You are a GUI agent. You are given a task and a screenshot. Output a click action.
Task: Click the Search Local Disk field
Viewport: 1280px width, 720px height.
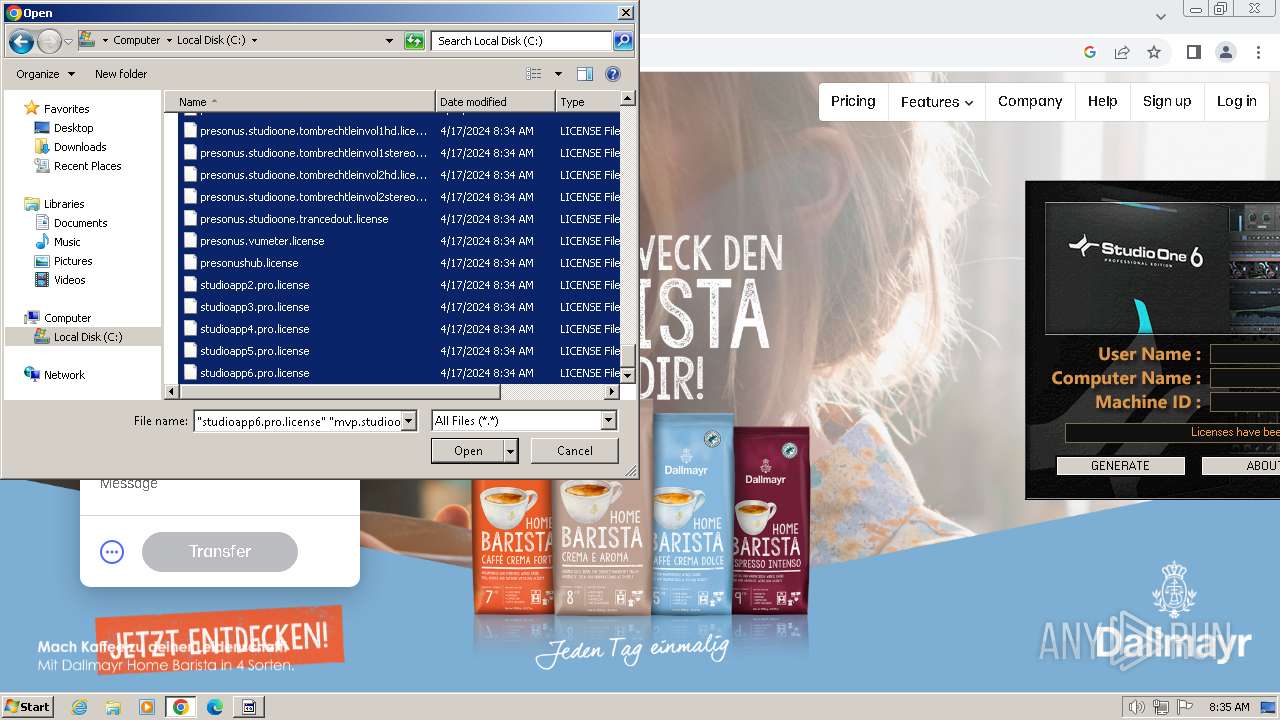pos(522,41)
